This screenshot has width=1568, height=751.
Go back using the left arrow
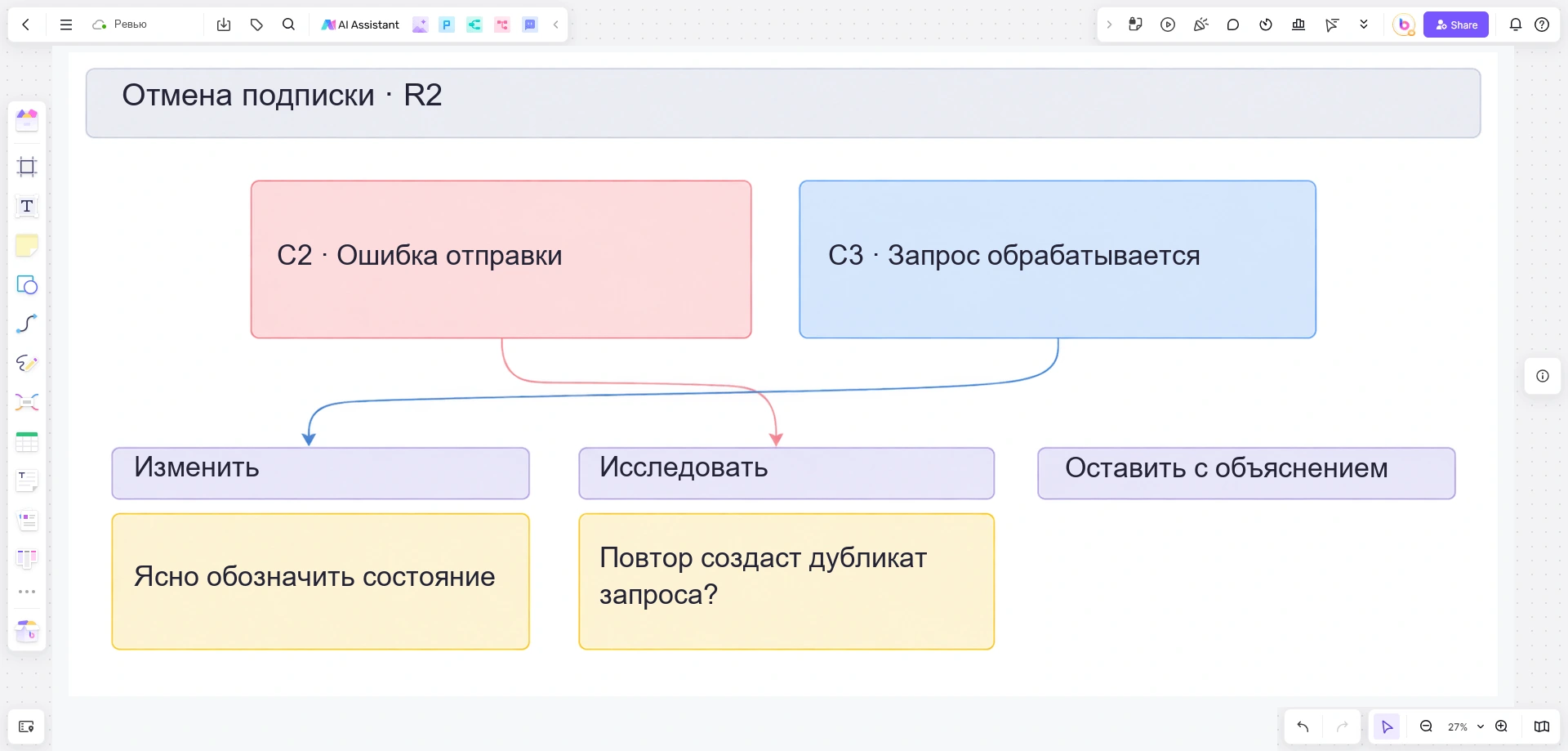(x=26, y=25)
